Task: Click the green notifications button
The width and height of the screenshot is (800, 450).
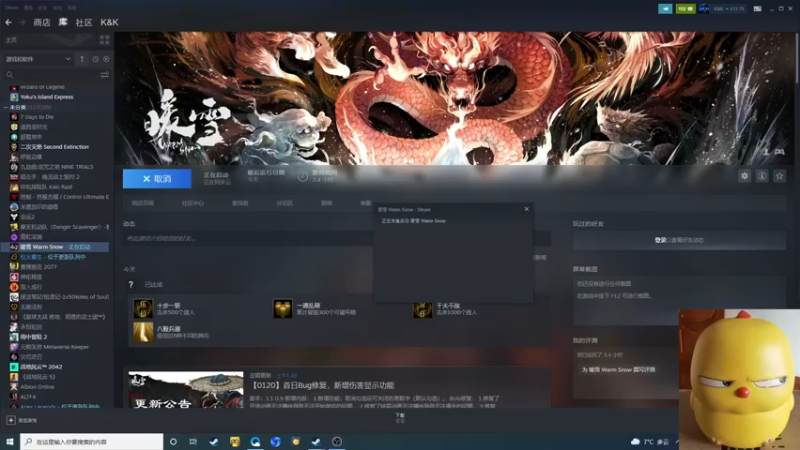Action: pyautogui.click(x=685, y=9)
